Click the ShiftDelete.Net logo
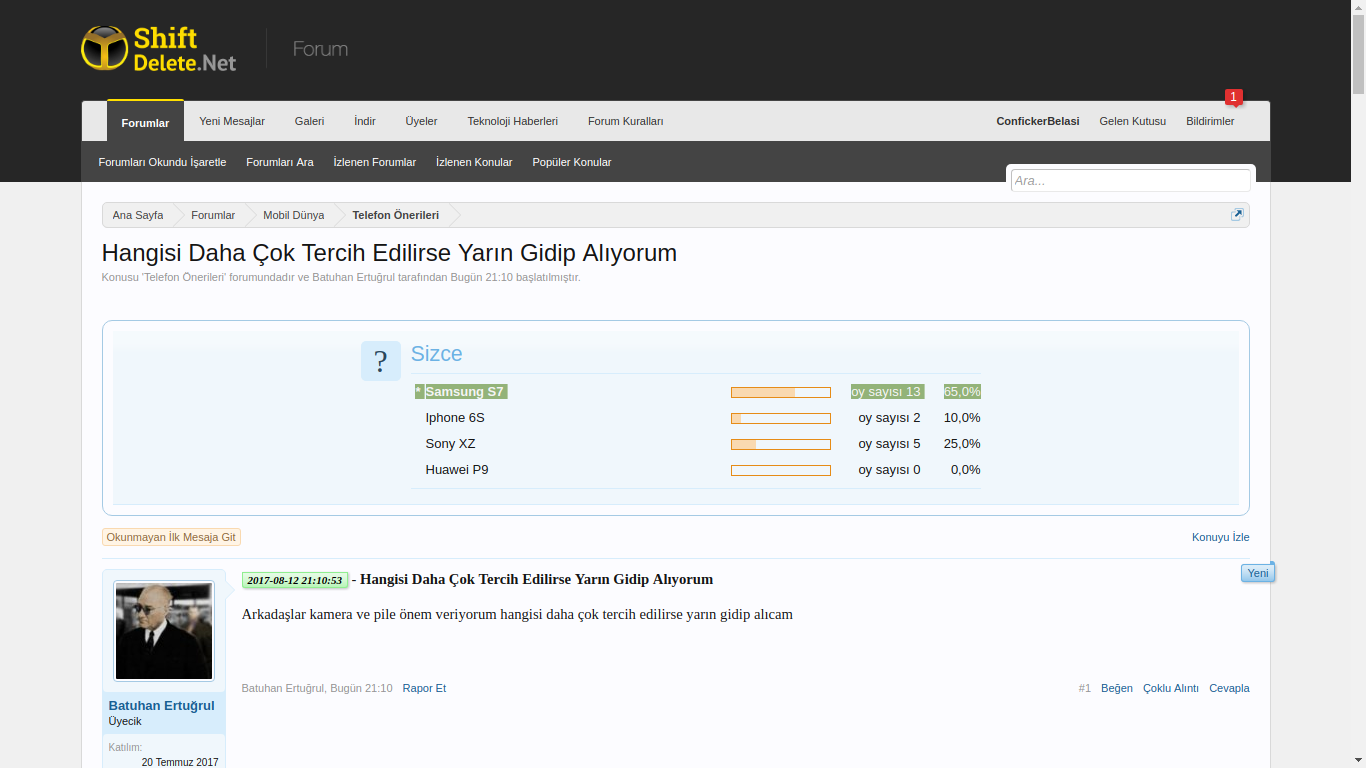Viewport: 1366px width, 768px height. pyautogui.click(x=159, y=49)
